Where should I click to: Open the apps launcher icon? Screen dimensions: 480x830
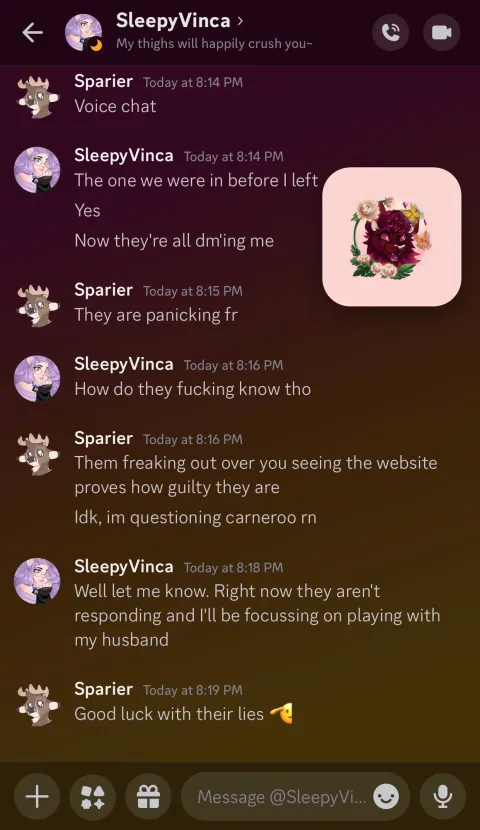click(x=93, y=796)
